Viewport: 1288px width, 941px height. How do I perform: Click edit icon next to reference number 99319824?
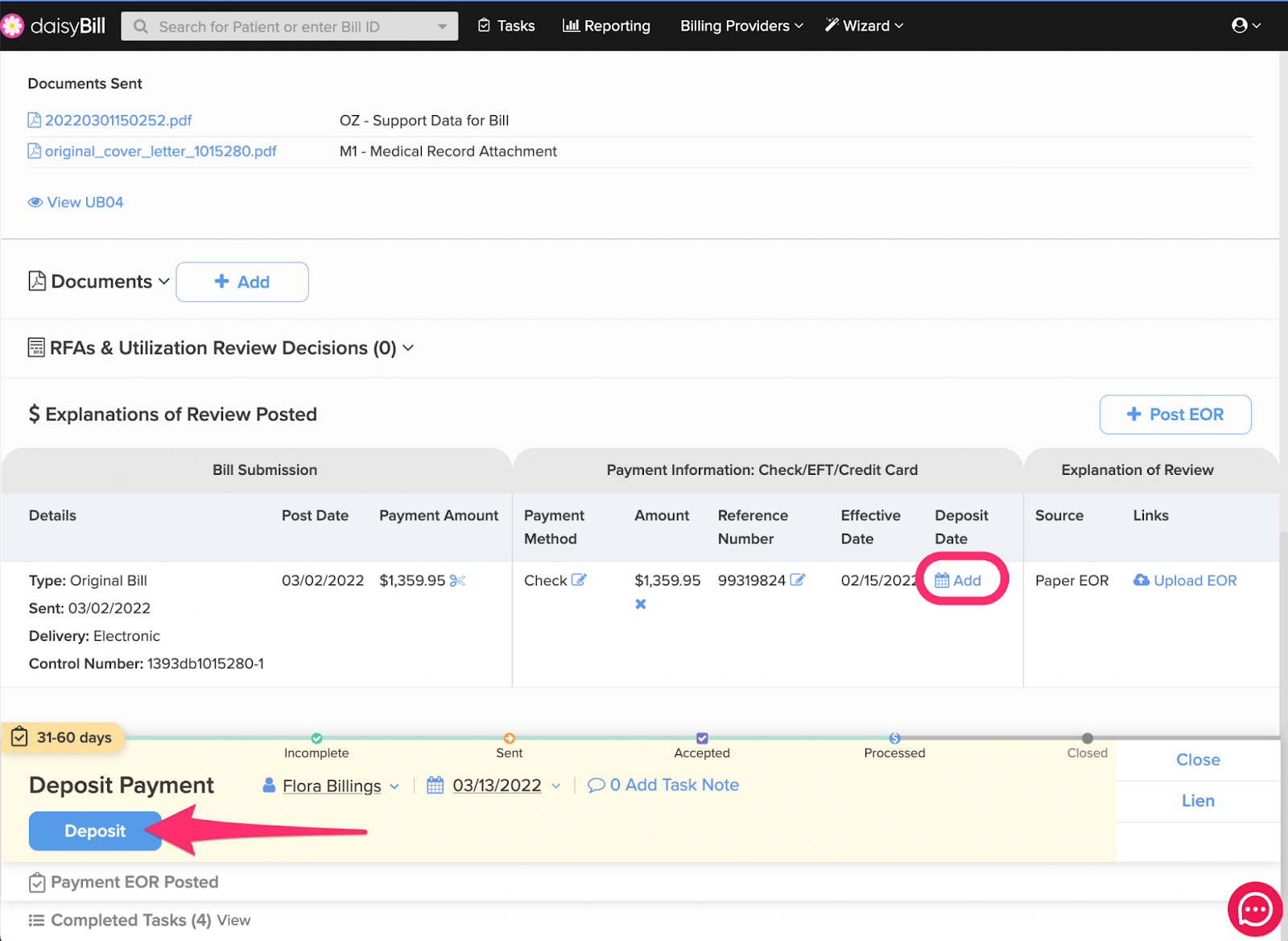[x=797, y=580]
